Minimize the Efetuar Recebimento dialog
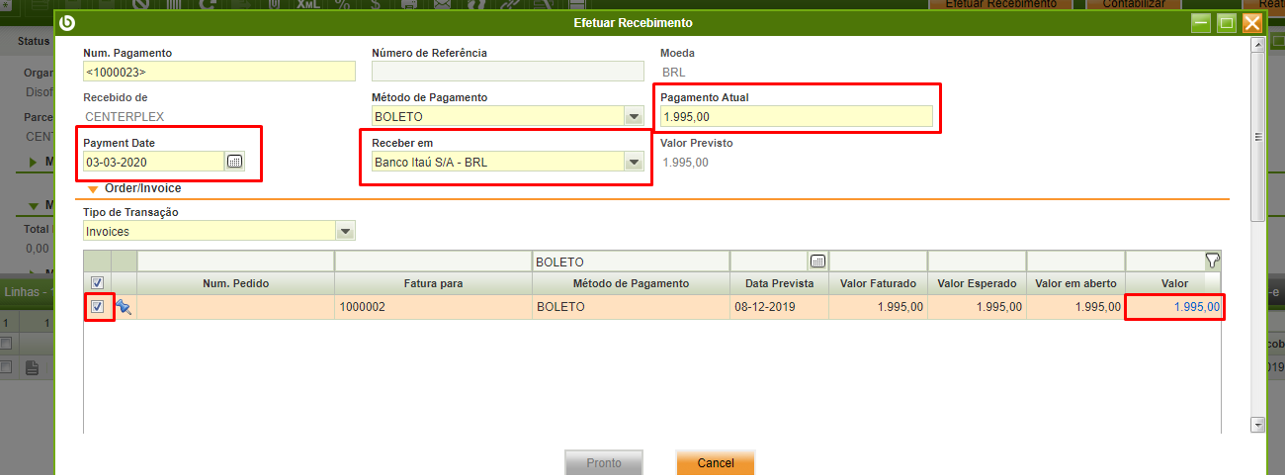This screenshot has height=475, width=1285. click(1201, 23)
